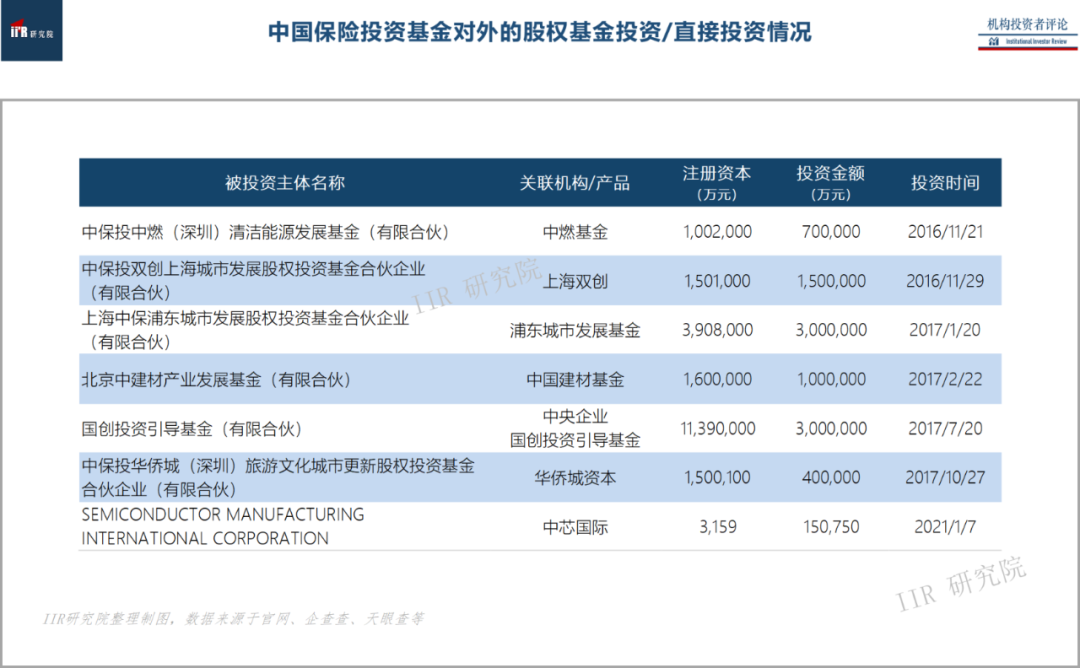Select the date 2016/11/29
The image size is (1080, 668).
(945, 281)
